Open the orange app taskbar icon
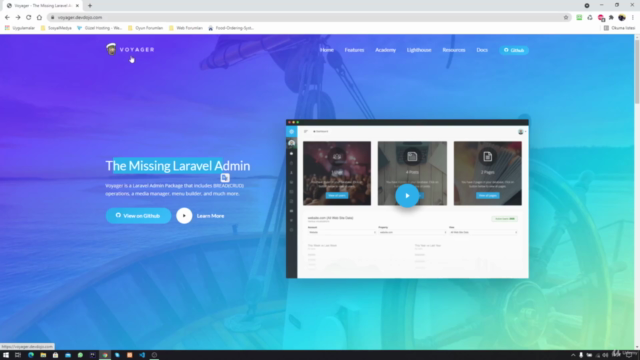 [129, 355]
